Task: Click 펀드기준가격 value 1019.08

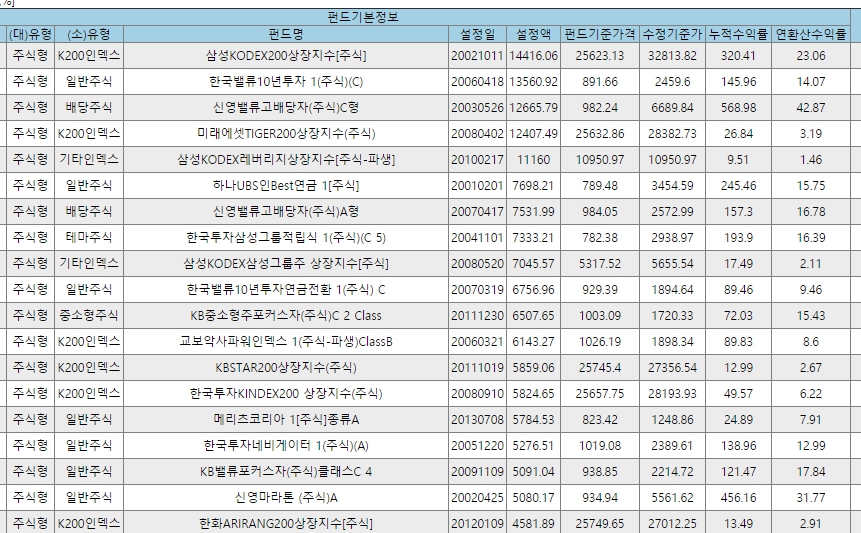Action: [600, 445]
